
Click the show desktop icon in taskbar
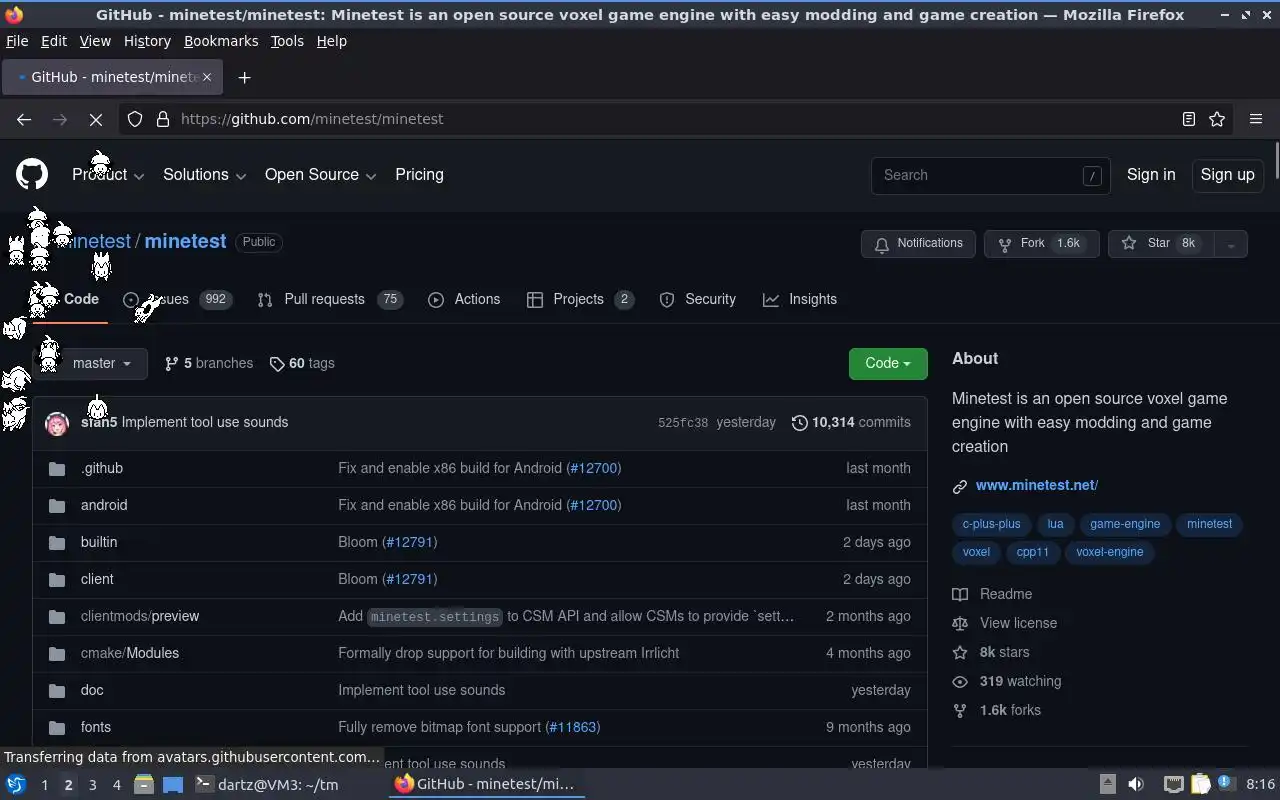click(173, 784)
